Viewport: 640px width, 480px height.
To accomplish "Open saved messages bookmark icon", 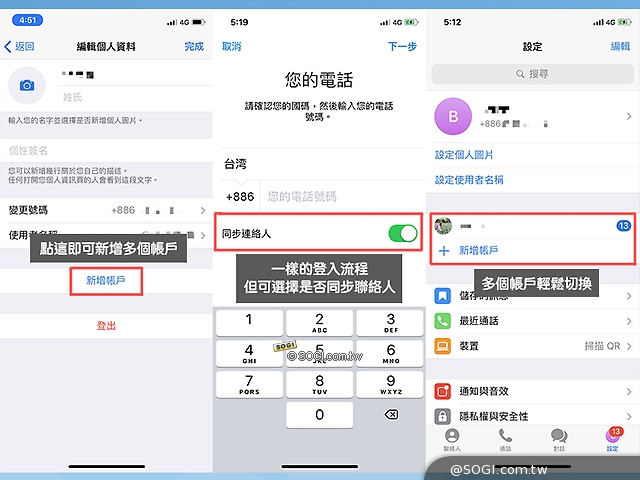I will (x=443, y=296).
